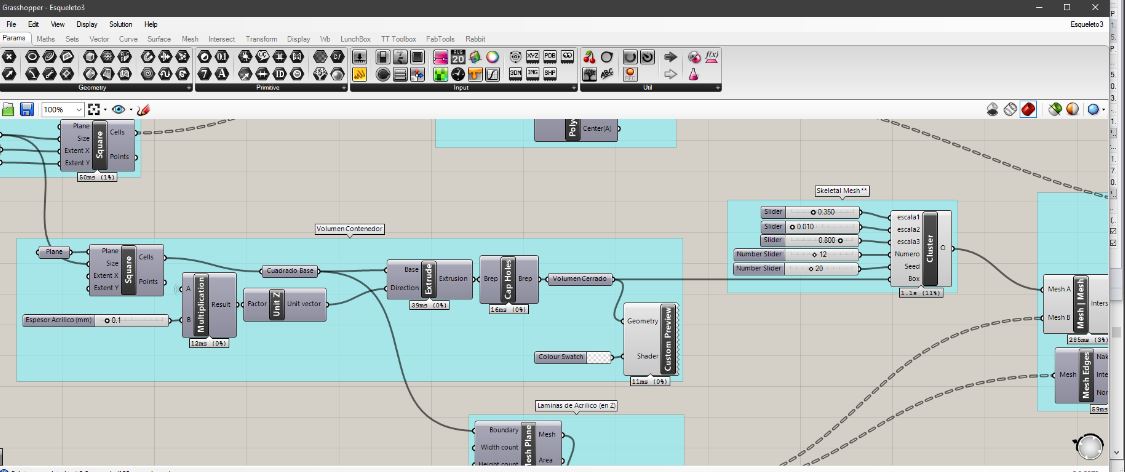
Task: Click the eye named views icon
Action: pyautogui.click(x=118, y=110)
